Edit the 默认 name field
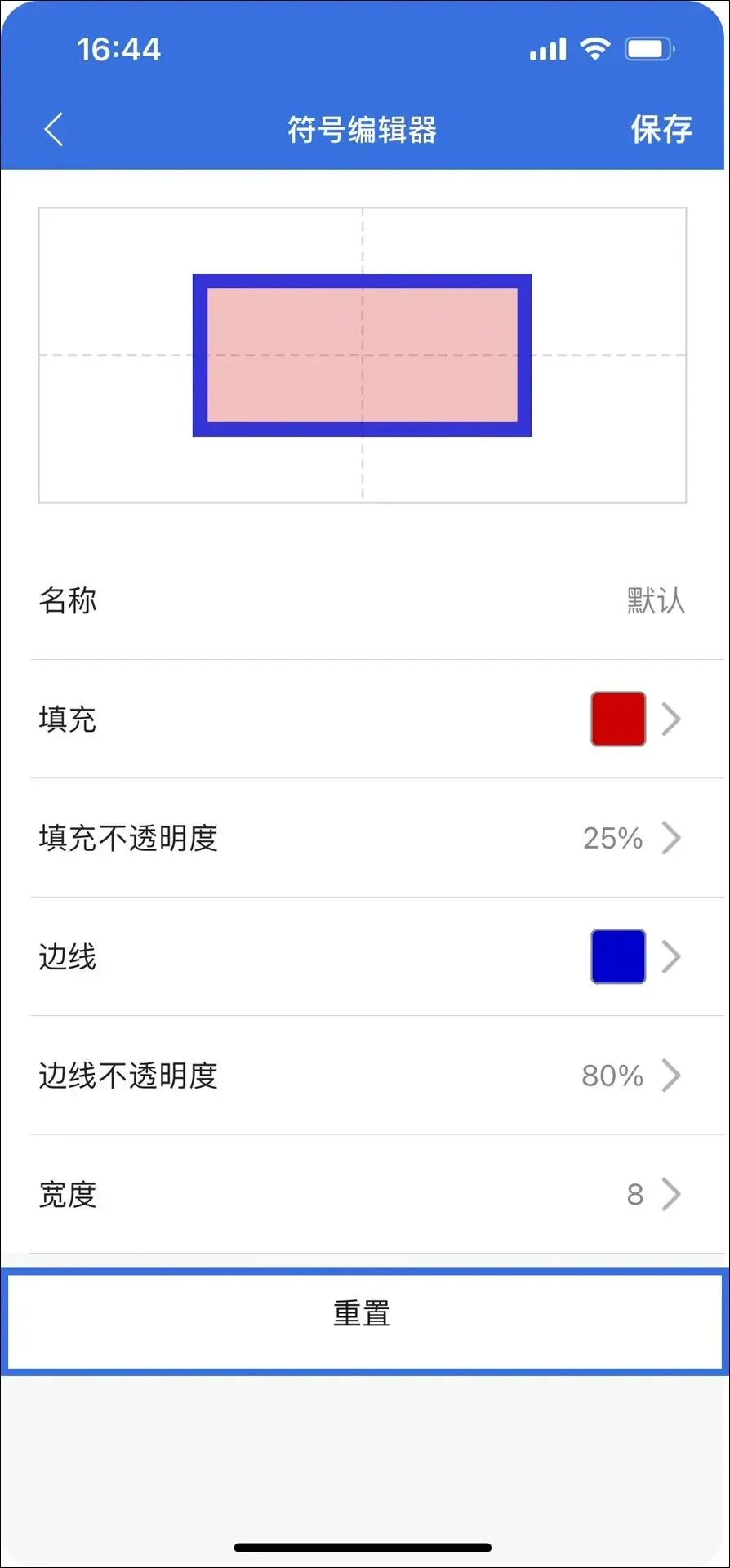 click(x=656, y=600)
